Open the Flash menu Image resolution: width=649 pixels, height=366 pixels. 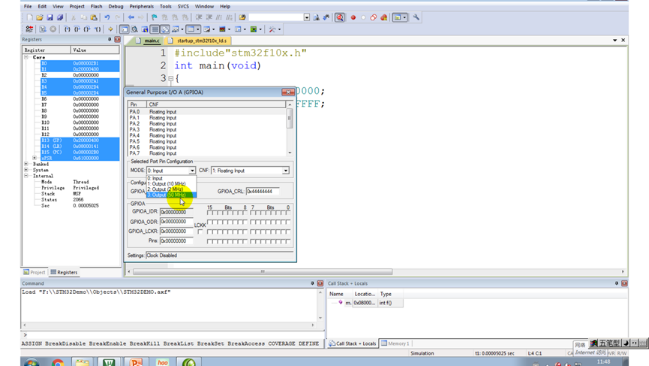[96, 6]
